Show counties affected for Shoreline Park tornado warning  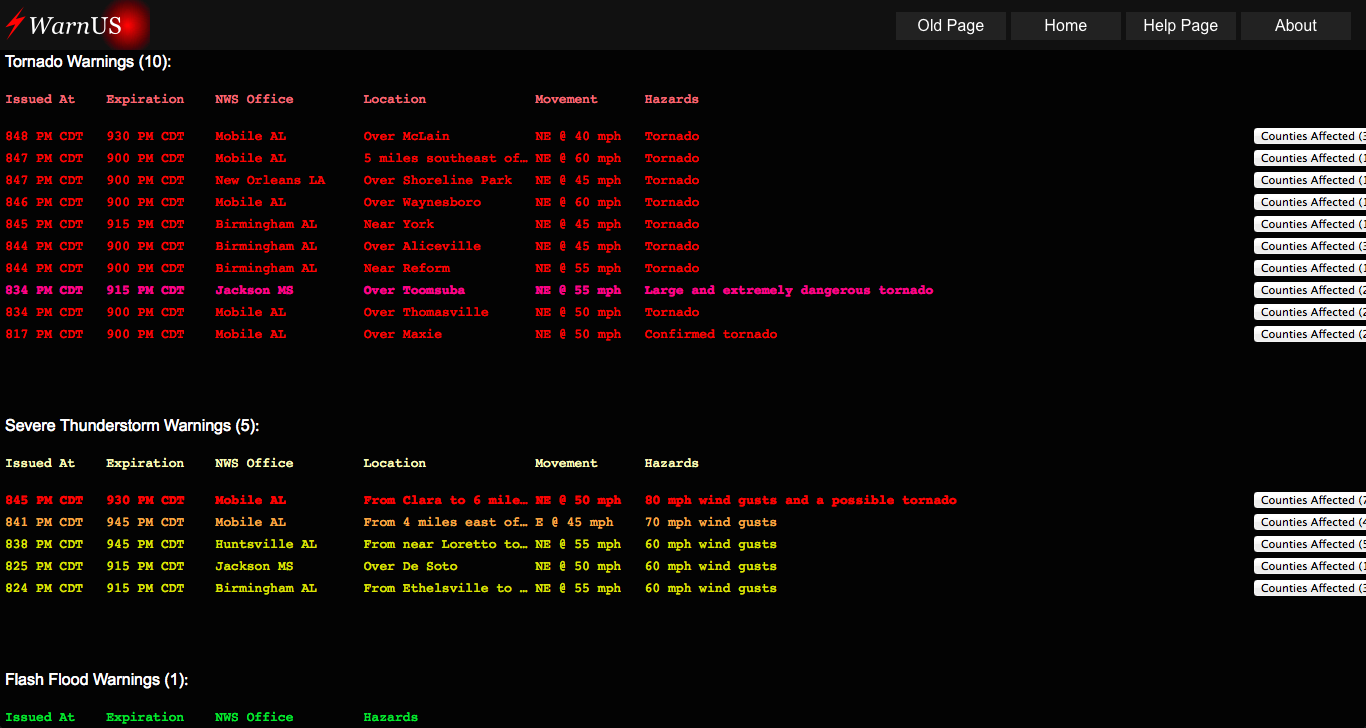click(1310, 180)
